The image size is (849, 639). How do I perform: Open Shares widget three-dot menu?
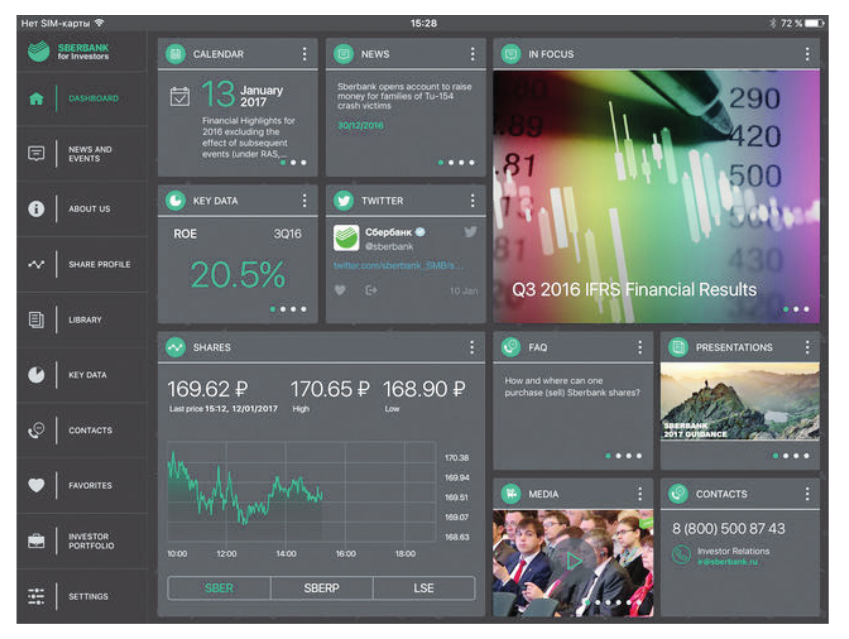pyautogui.click(x=472, y=347)
